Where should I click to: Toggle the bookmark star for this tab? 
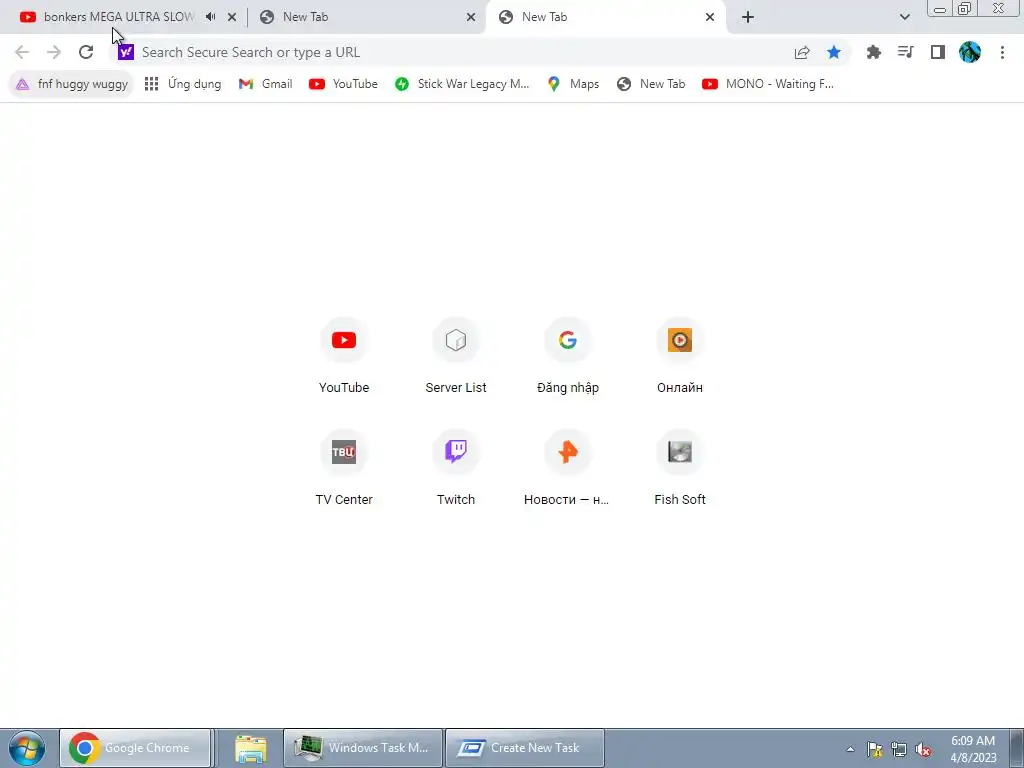834,52
